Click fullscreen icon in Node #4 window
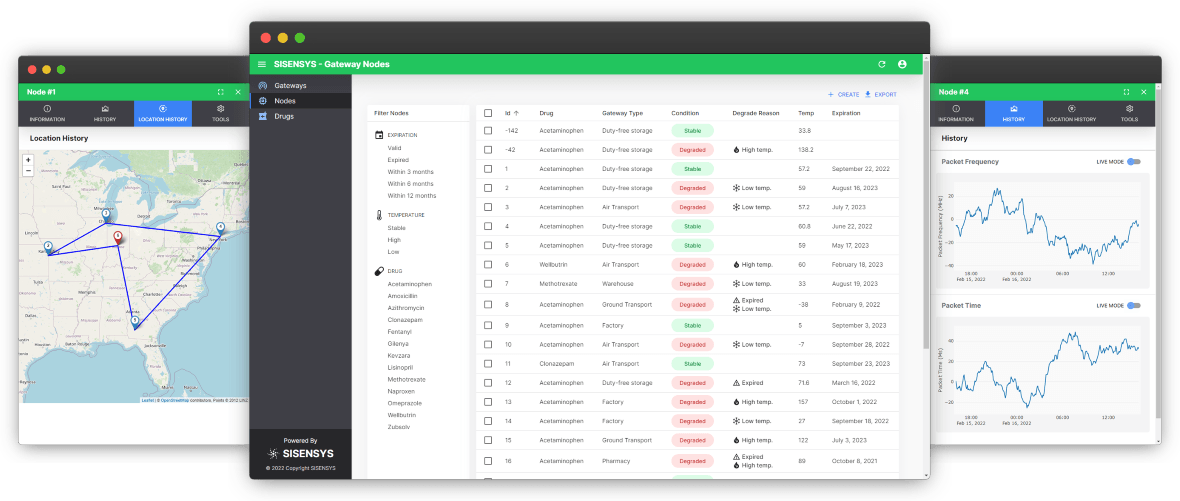1180x501 pixels. tap(1126, 92)
